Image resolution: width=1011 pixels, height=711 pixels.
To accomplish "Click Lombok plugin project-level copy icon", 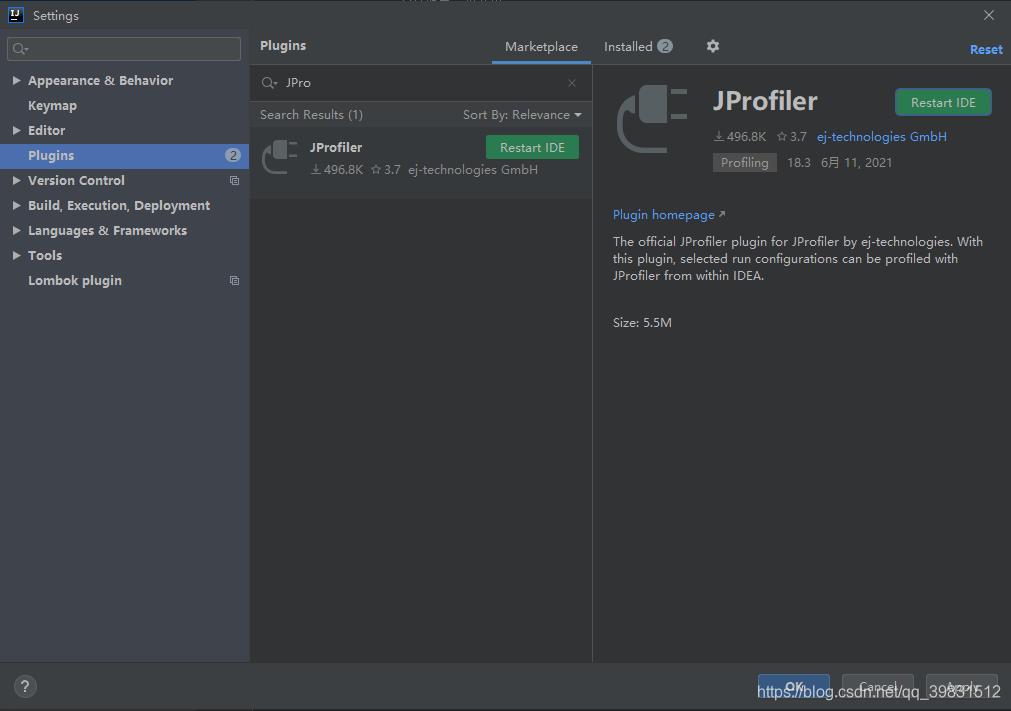I will coord(235,281).
